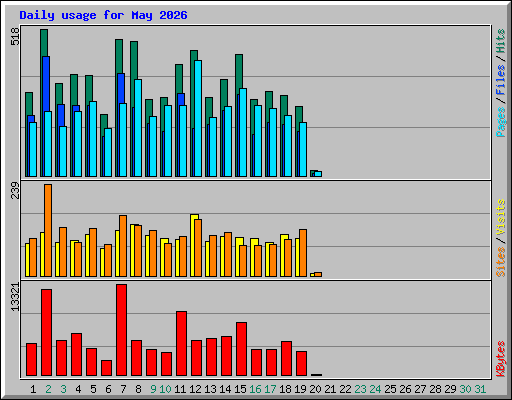Image resolution: width=512 pixels, height=400 pixels.
Task: Click the red KBytes bar for day 6
Action: pyautogui.click(x=107, y=368)
